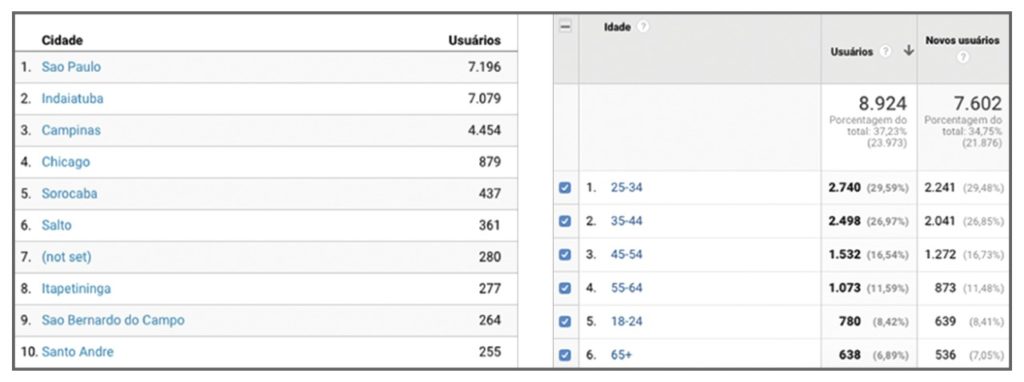Image resolution: width=1024 pixels, height=382 pixels.
Task: Toggle the 55-64 age row checkbox
Action: pyautogui.click(x=566, y=288)
